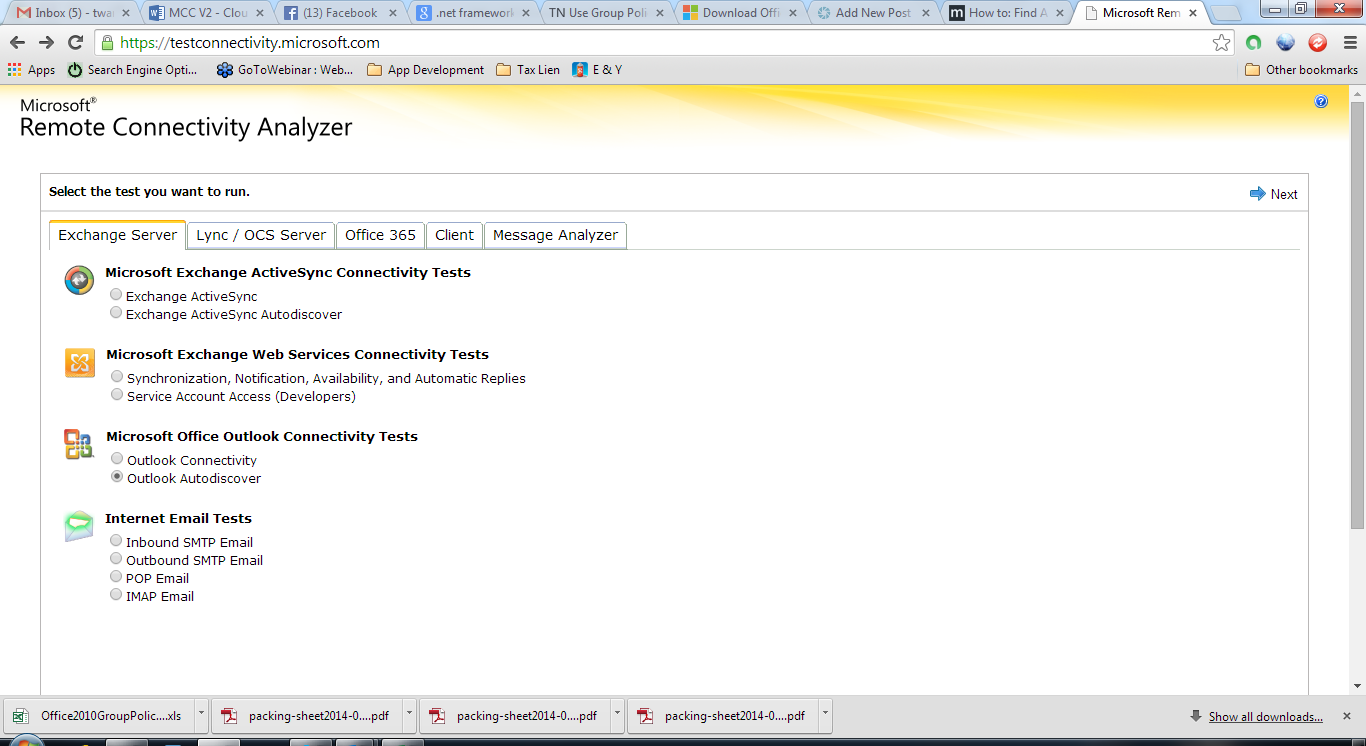This screenshot has height=746, width=1366.
Task: Close the Microsoft Rem... active tab
Action: 1193,13
